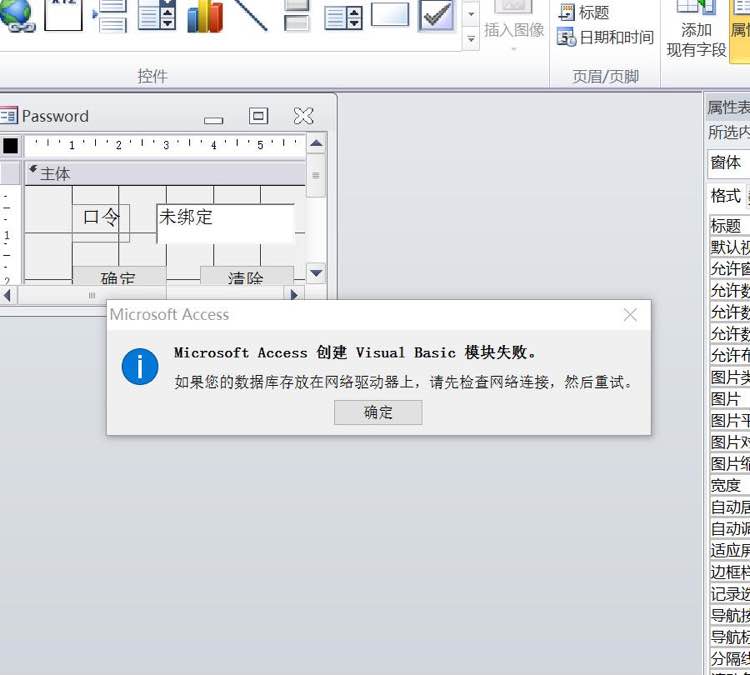Pick the Rectangle control
750x675 pixels.
click(390, 14)
